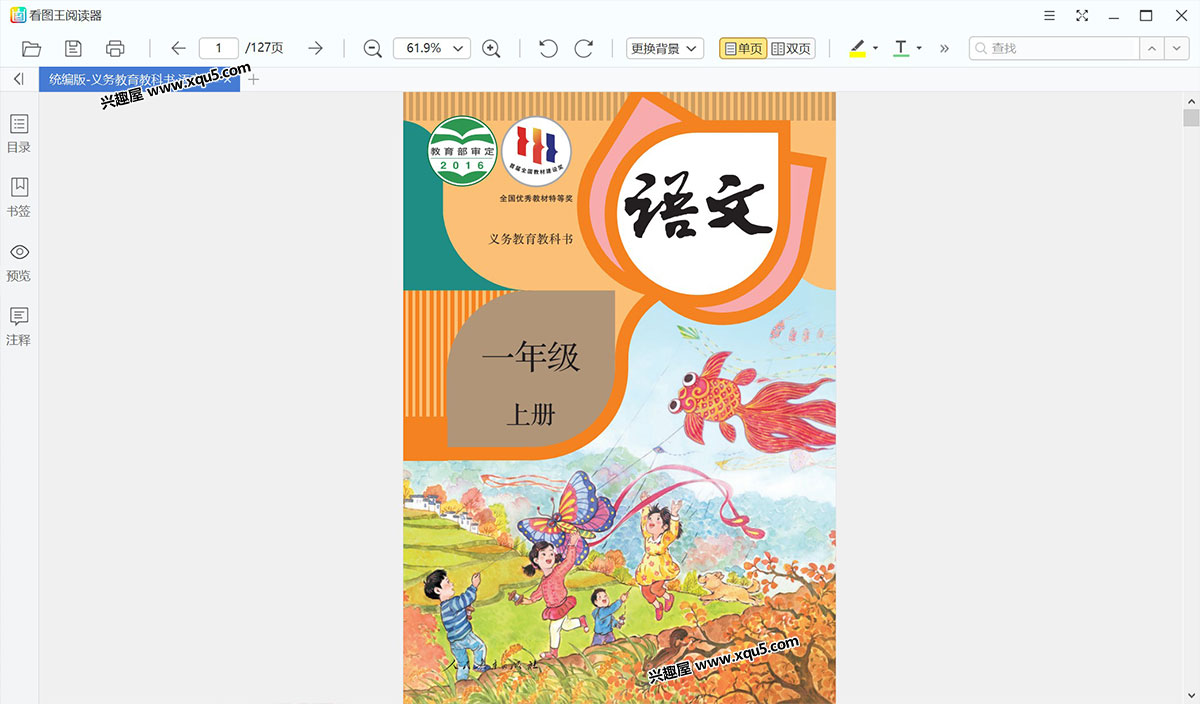Screen dimensions: 1200x704
Task: Open the 预览 preview panel
Action: (x=19, y=262)
